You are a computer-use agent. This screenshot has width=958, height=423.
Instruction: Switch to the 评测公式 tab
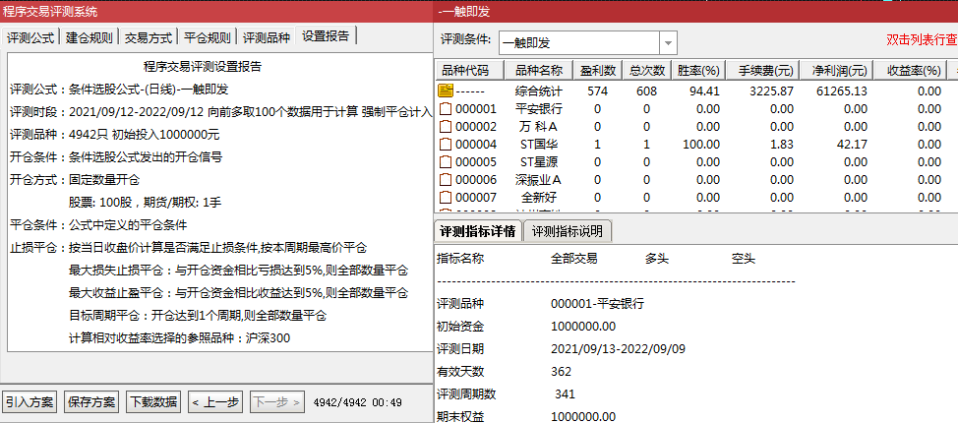click(x=31, y=37)
